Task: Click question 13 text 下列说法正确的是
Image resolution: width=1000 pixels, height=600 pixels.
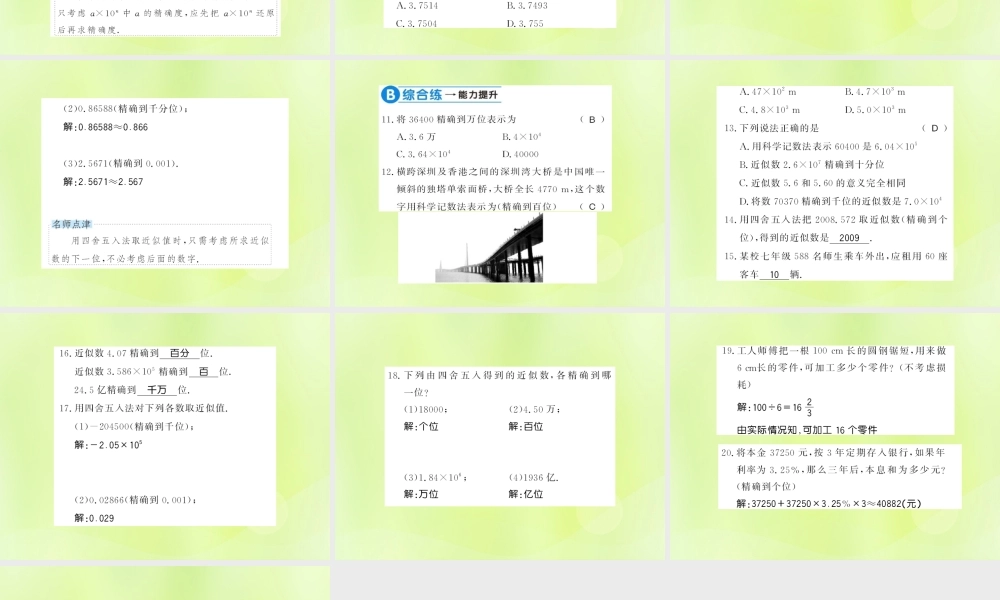Action: [771, 128]
